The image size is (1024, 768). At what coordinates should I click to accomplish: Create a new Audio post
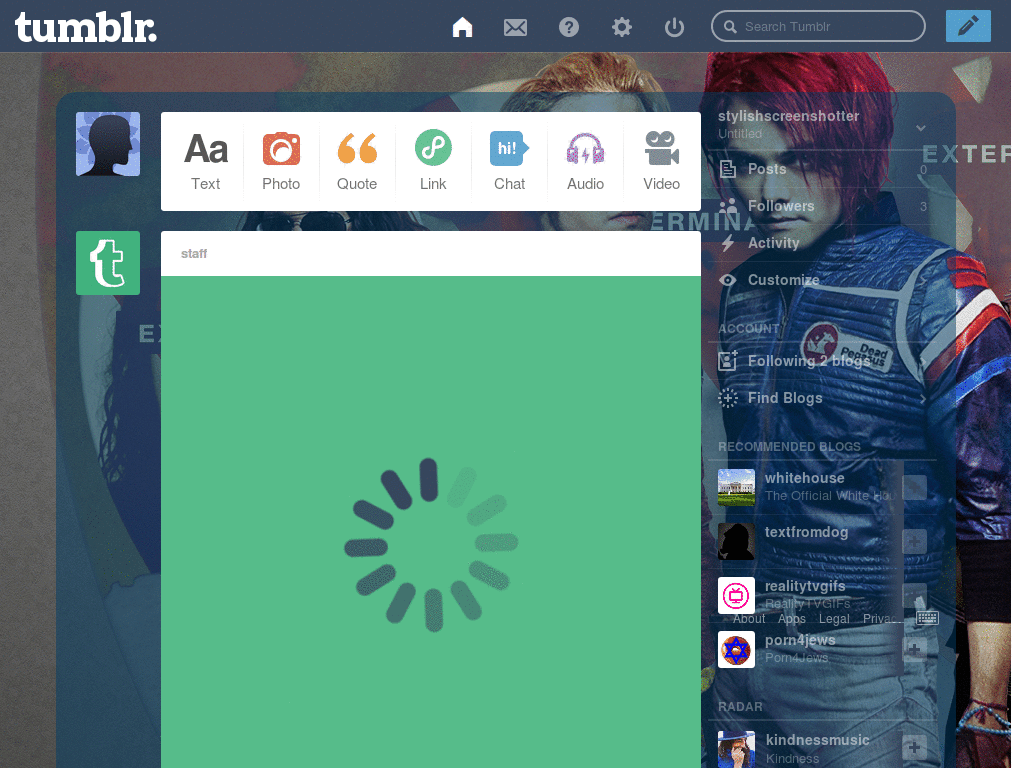pos(585,161)
